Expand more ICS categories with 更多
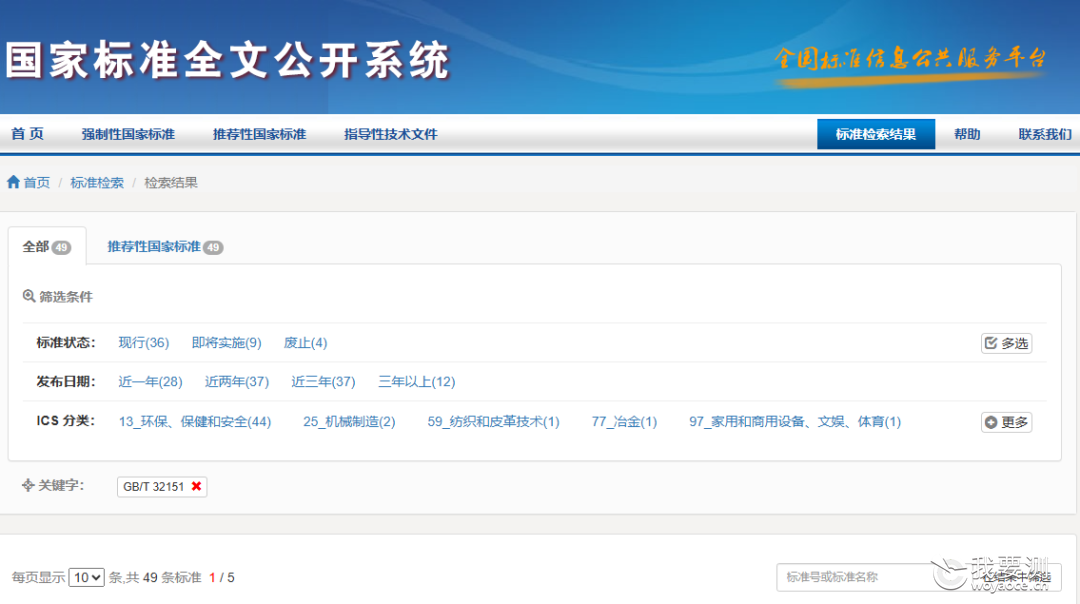This screenshot has width=1080, height=604. (1006, 421)
